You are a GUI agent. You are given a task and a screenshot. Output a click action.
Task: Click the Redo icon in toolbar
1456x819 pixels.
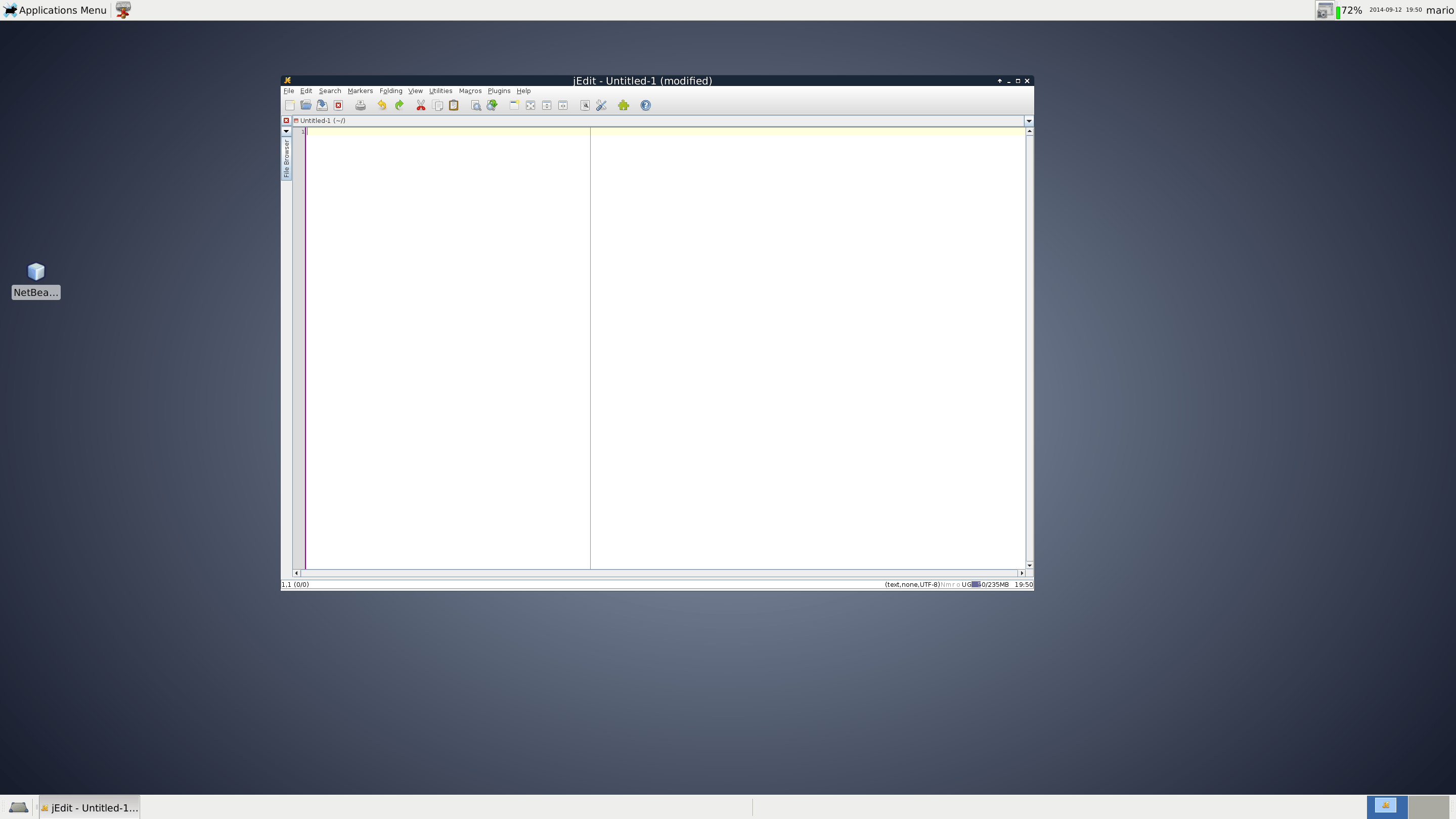pyautogui.click(x=398, y=105)
